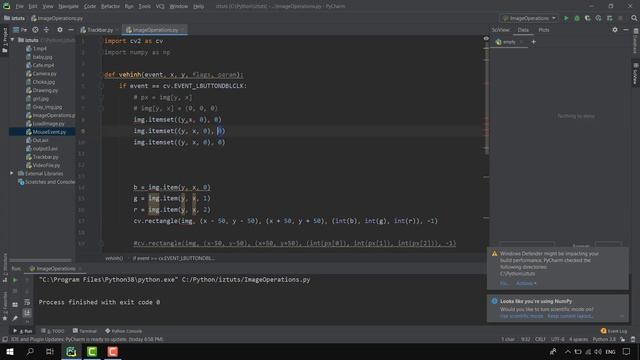
Task: Switch to PyCharm taskbar icon
Action: 71,351
